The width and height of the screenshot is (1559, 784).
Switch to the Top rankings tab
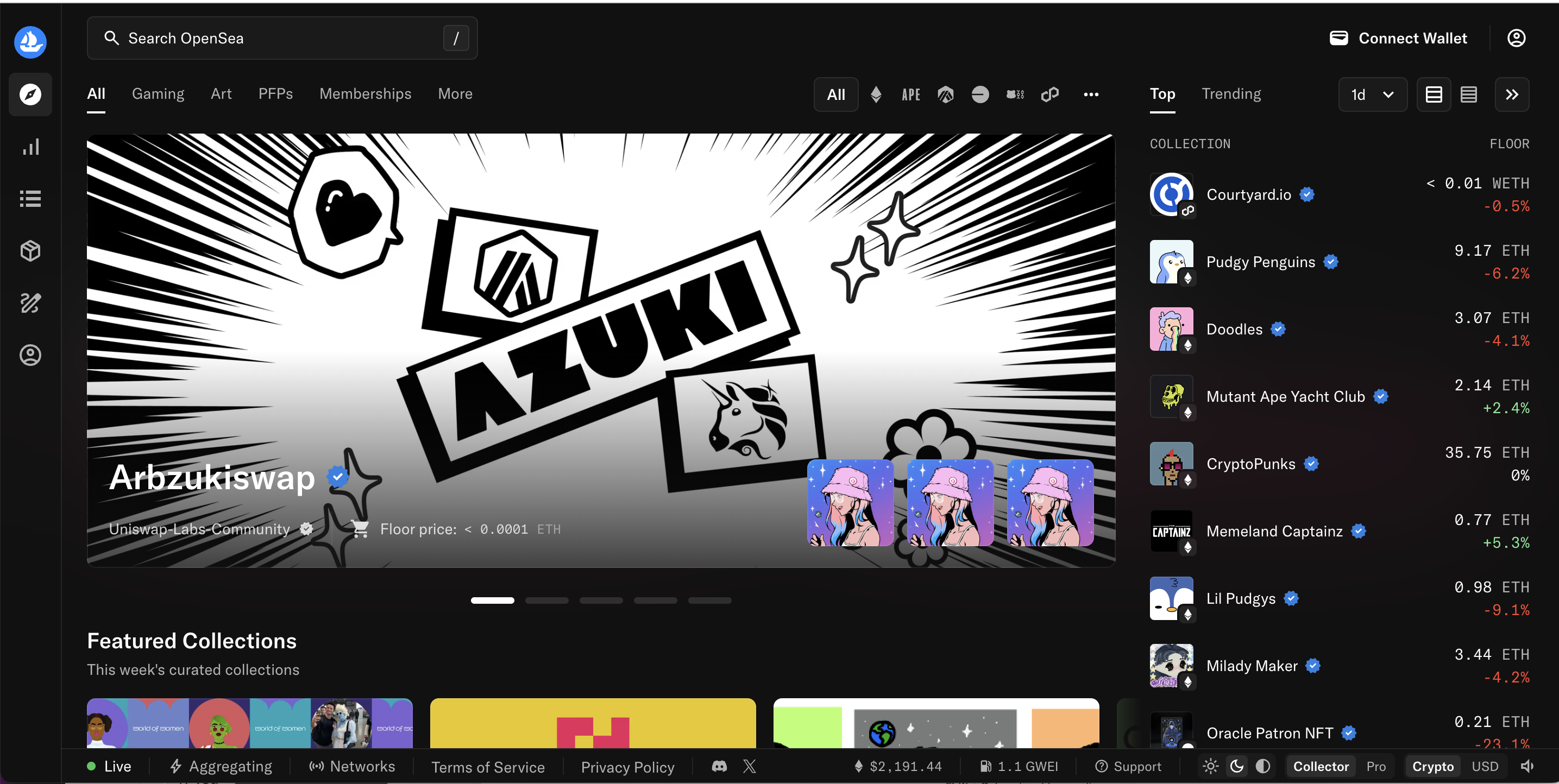coord(1162,94)
